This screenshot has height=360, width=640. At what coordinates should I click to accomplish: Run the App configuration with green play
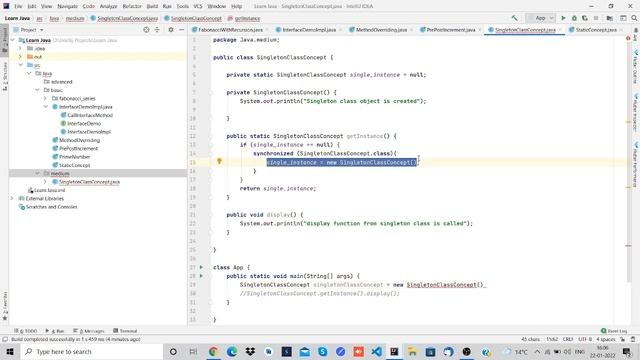tap(563, 18)
